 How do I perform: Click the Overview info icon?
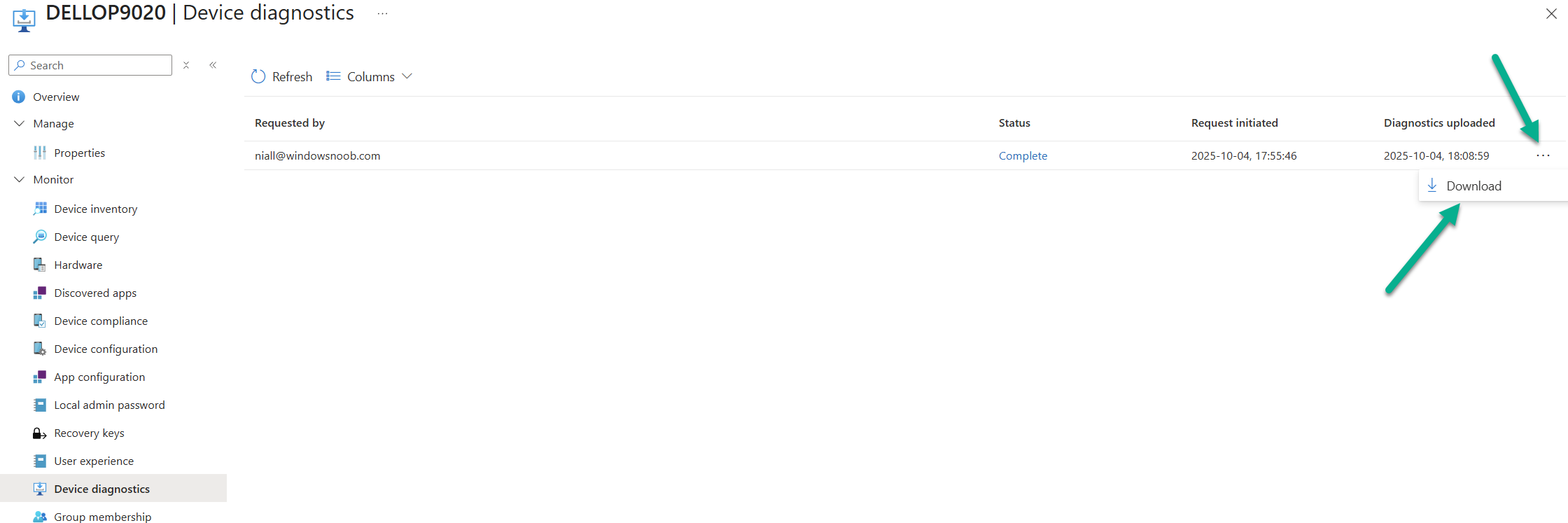(x=19, y=97)
